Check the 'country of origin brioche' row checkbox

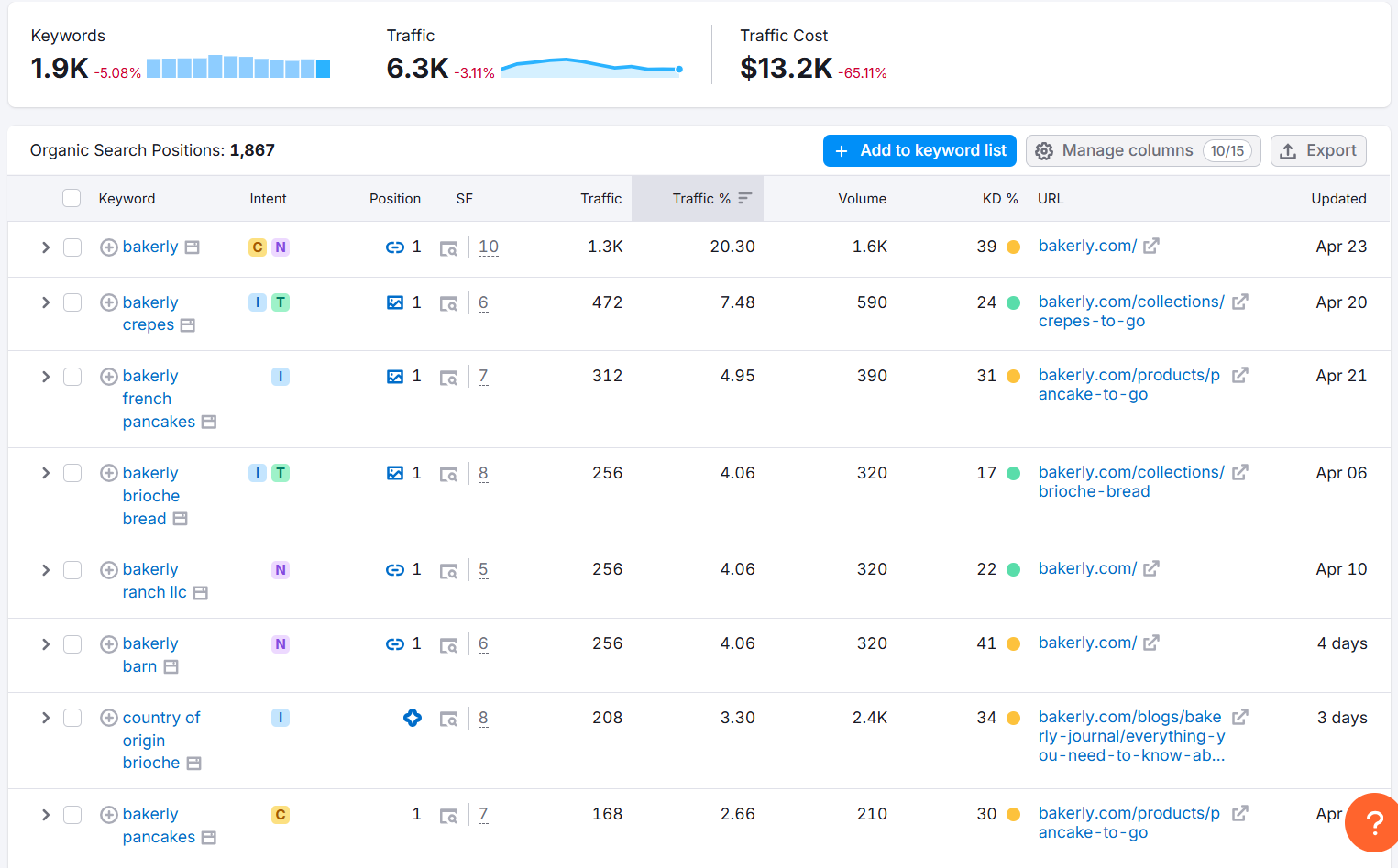[72, 718]
